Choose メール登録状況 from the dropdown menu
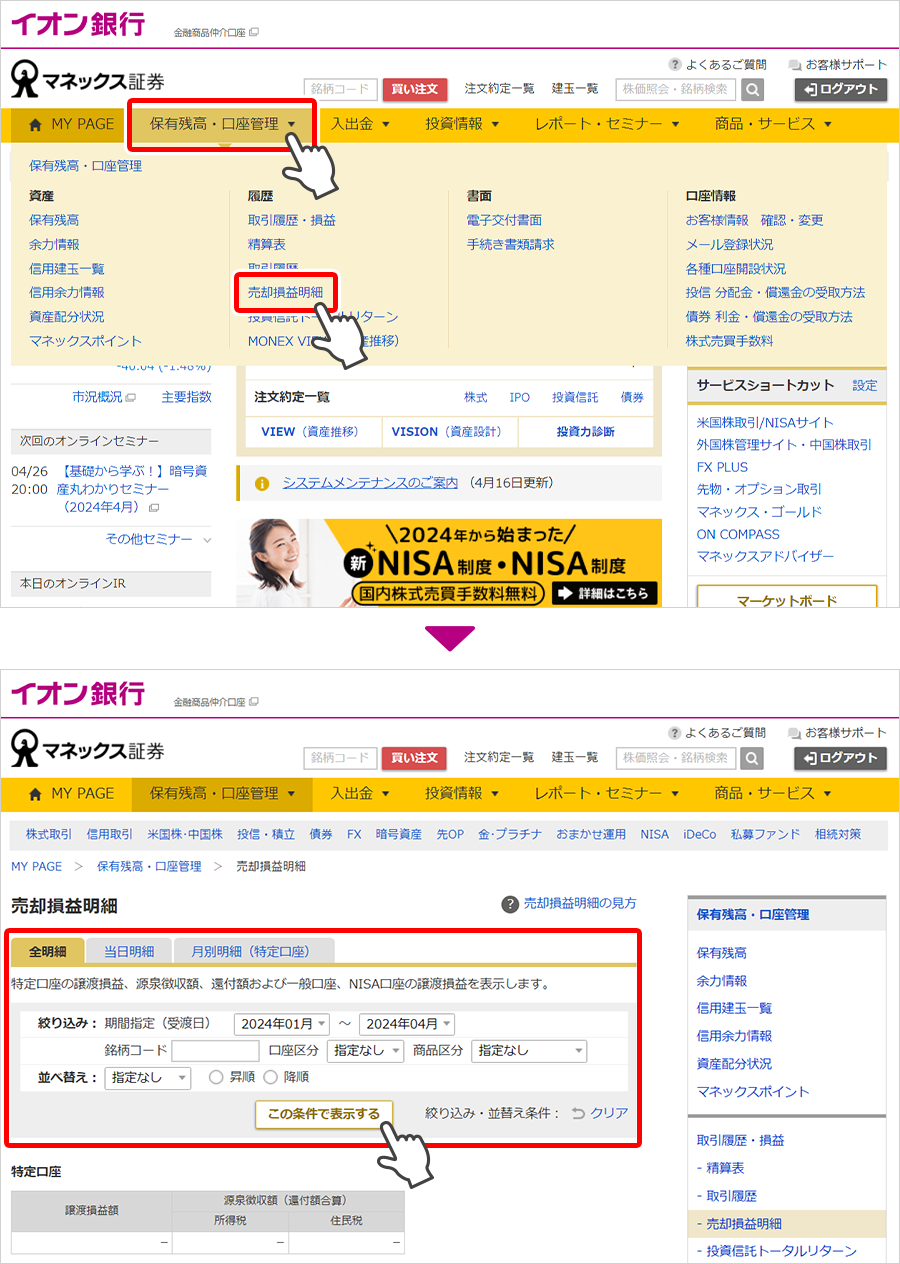 click(729, 244)
